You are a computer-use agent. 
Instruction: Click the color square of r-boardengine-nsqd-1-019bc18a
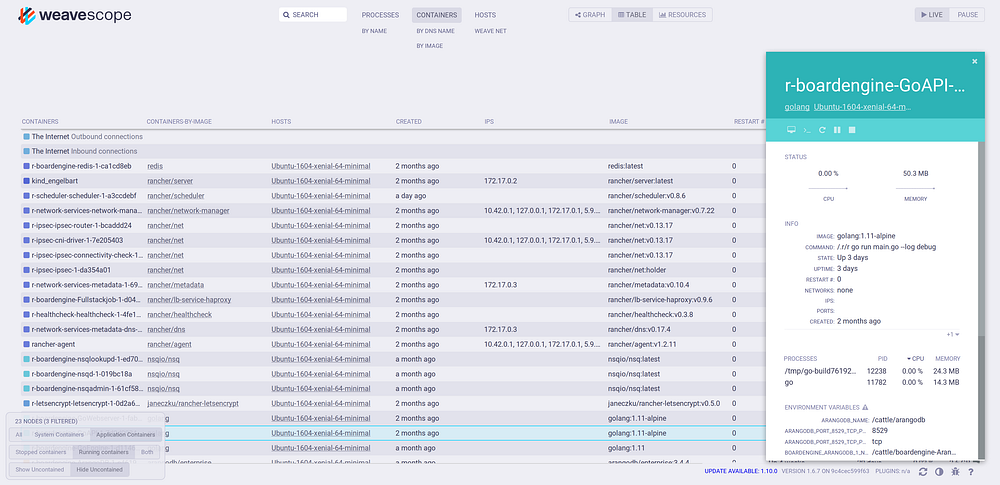coord(26,374)
